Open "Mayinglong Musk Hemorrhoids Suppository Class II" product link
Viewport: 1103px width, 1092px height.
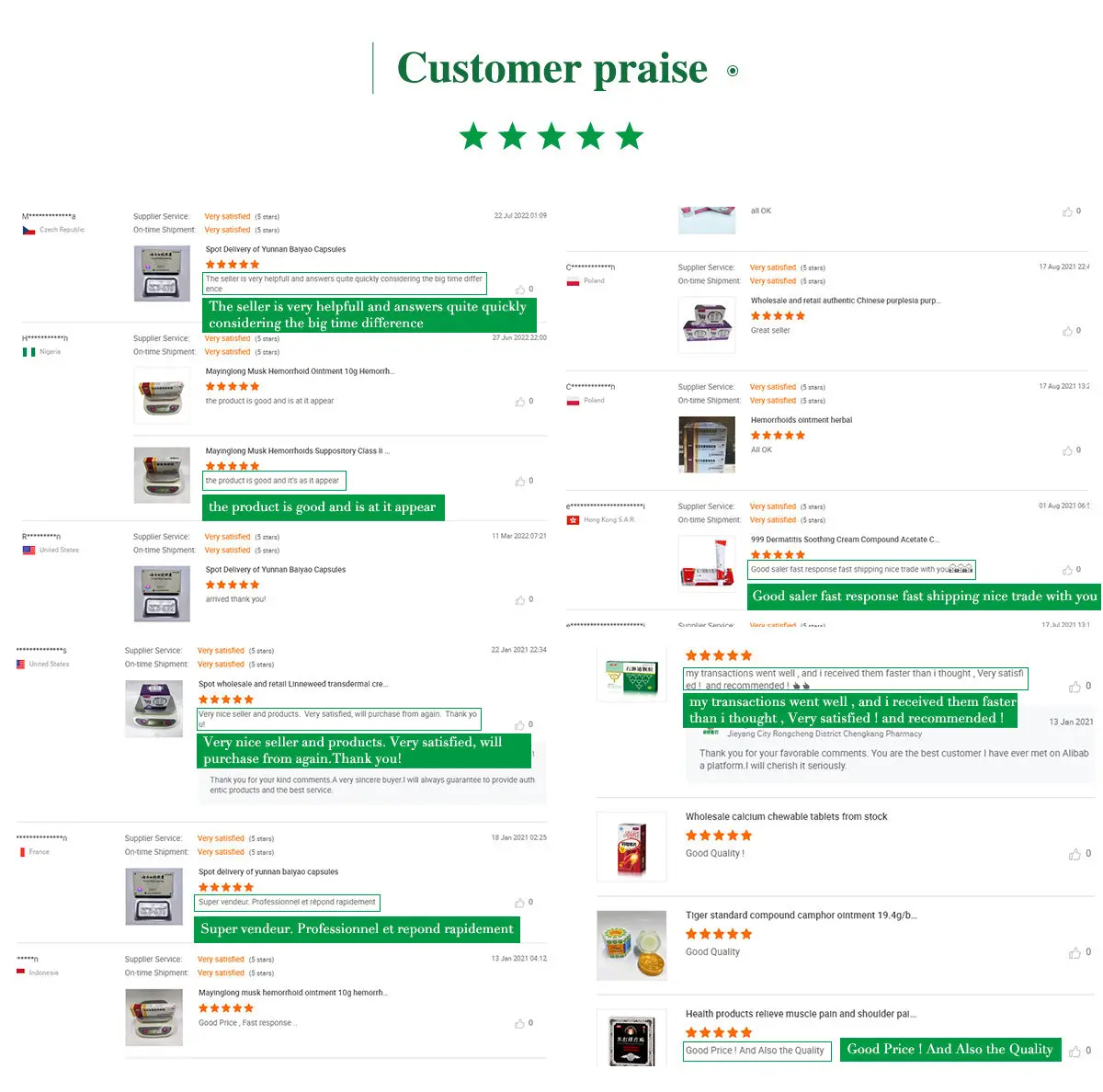point(297,451)
